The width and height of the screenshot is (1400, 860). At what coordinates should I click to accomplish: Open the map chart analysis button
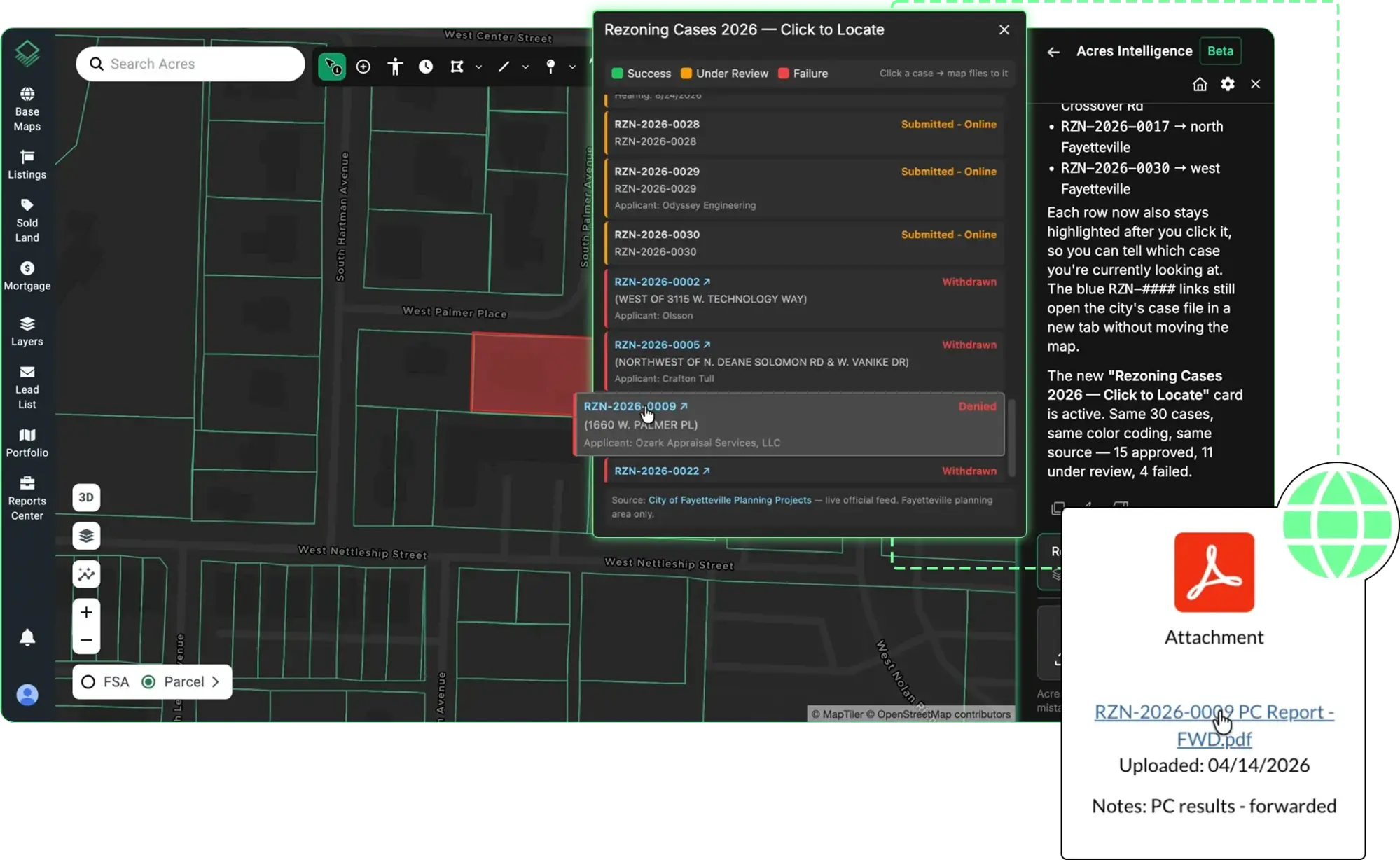point(86,574)
